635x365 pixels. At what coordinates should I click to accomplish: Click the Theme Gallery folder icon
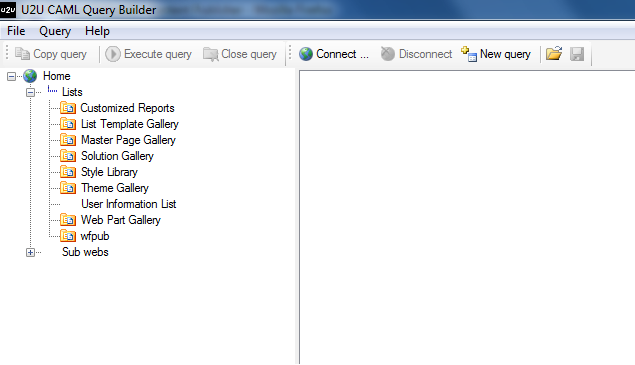tap(68, 188)
